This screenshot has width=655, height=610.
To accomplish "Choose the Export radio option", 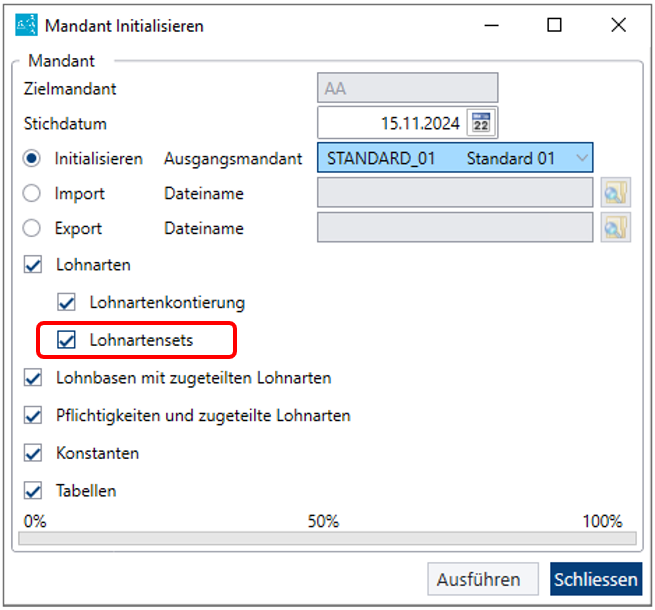I will tap(32, 228).
